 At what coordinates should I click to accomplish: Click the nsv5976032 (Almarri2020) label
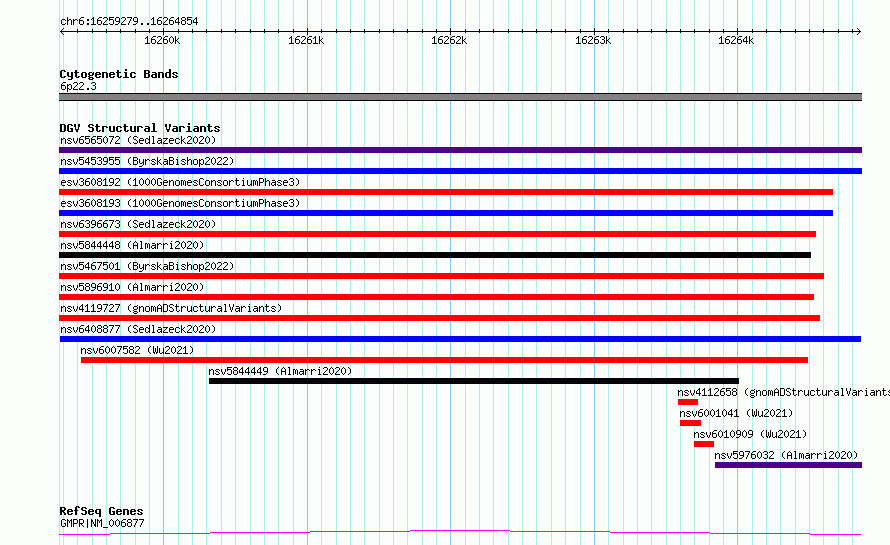(786, 455)
